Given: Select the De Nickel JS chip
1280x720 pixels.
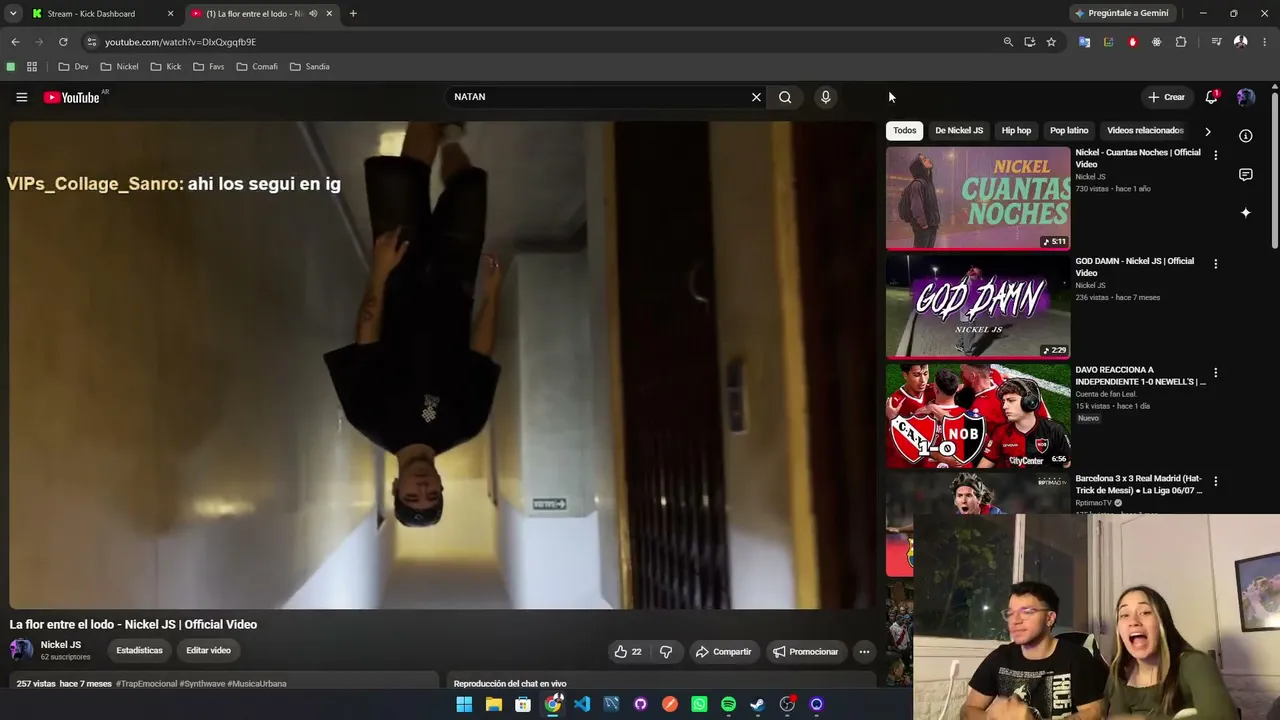Looking at the screenshot, I should pyautogui.click(x=959, y=130).
